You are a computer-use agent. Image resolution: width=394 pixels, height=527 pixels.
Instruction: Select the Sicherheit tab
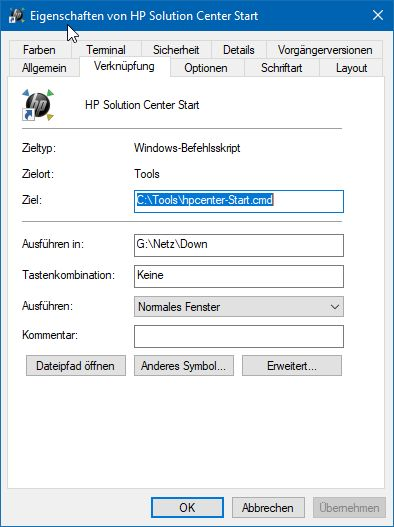pos(176,50)
